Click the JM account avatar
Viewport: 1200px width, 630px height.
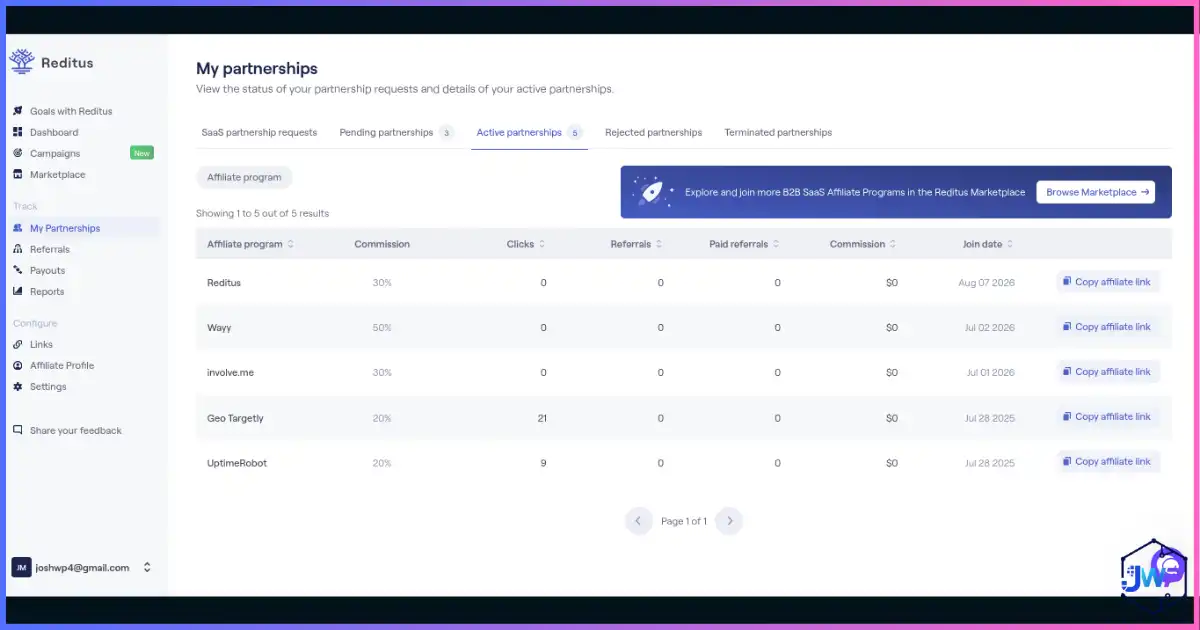tap(21, 567)
